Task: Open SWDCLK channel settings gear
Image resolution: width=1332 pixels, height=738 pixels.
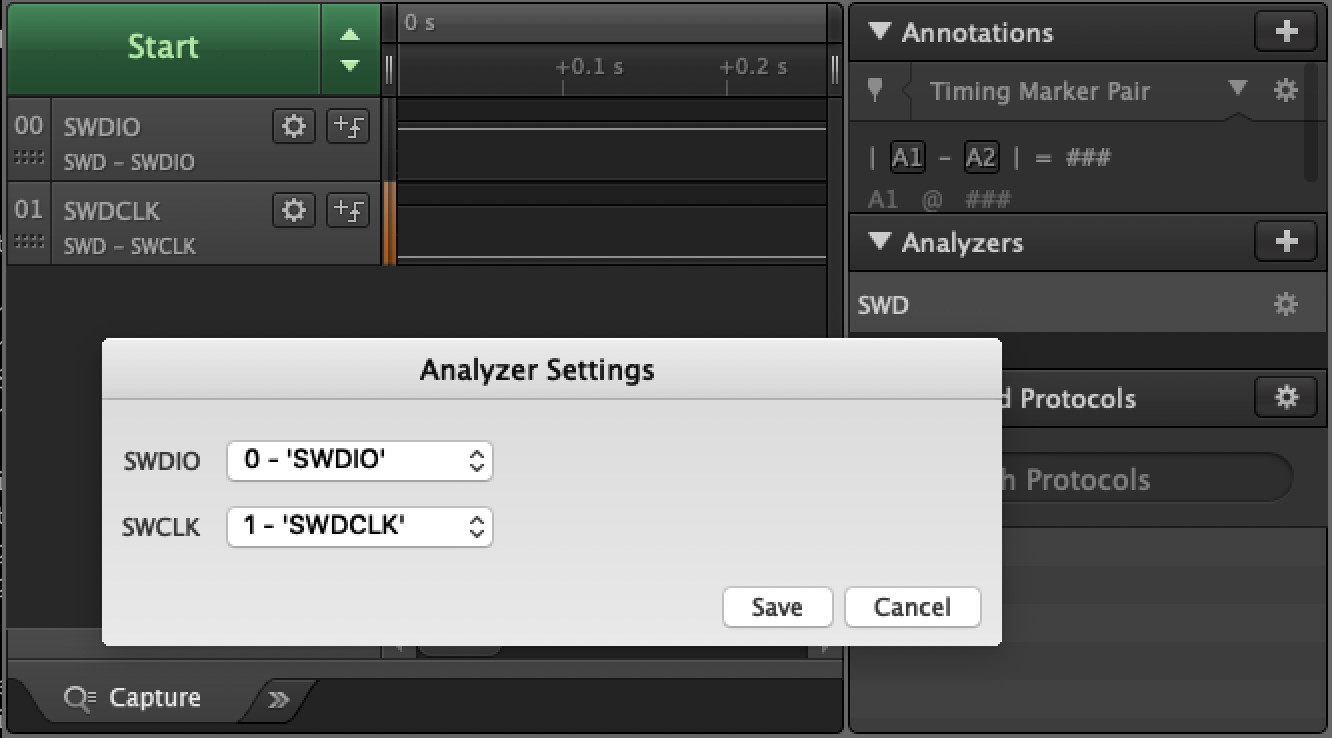Action: (293, 211)
